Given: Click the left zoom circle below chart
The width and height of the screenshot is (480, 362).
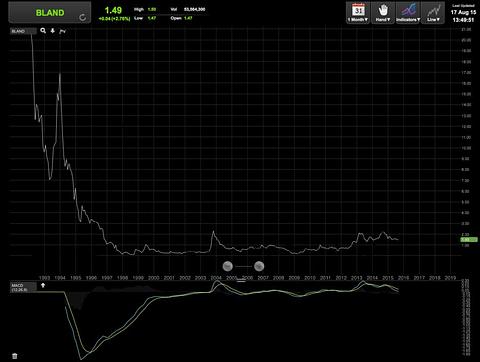Looking at the screenshot, I should [228, 266].
